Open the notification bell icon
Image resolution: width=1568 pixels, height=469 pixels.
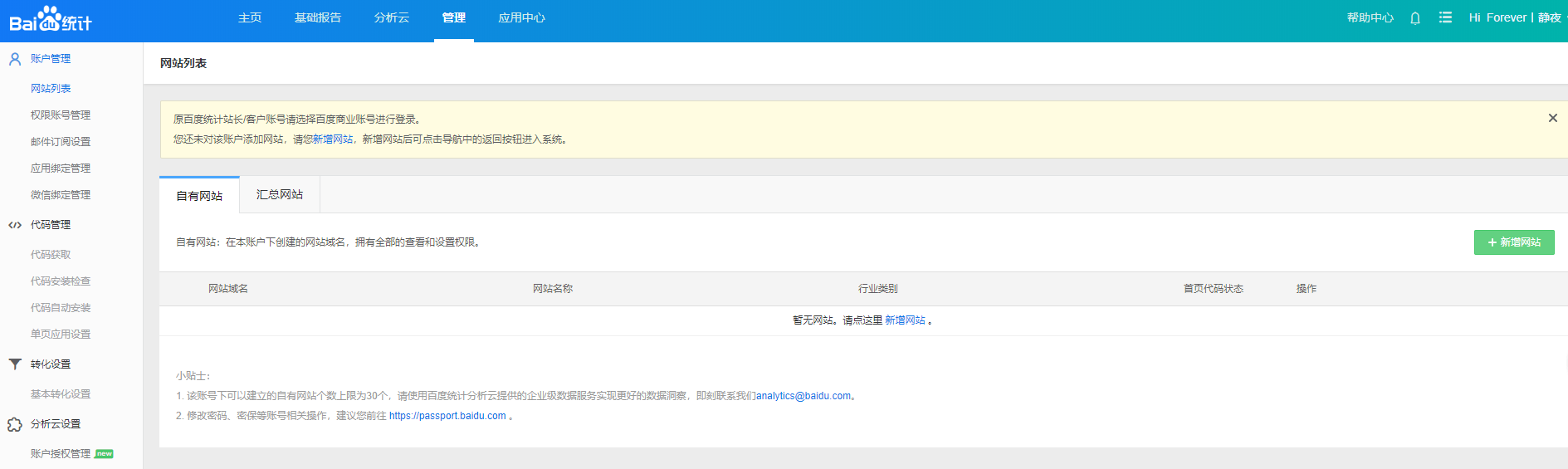(1415, 17)
